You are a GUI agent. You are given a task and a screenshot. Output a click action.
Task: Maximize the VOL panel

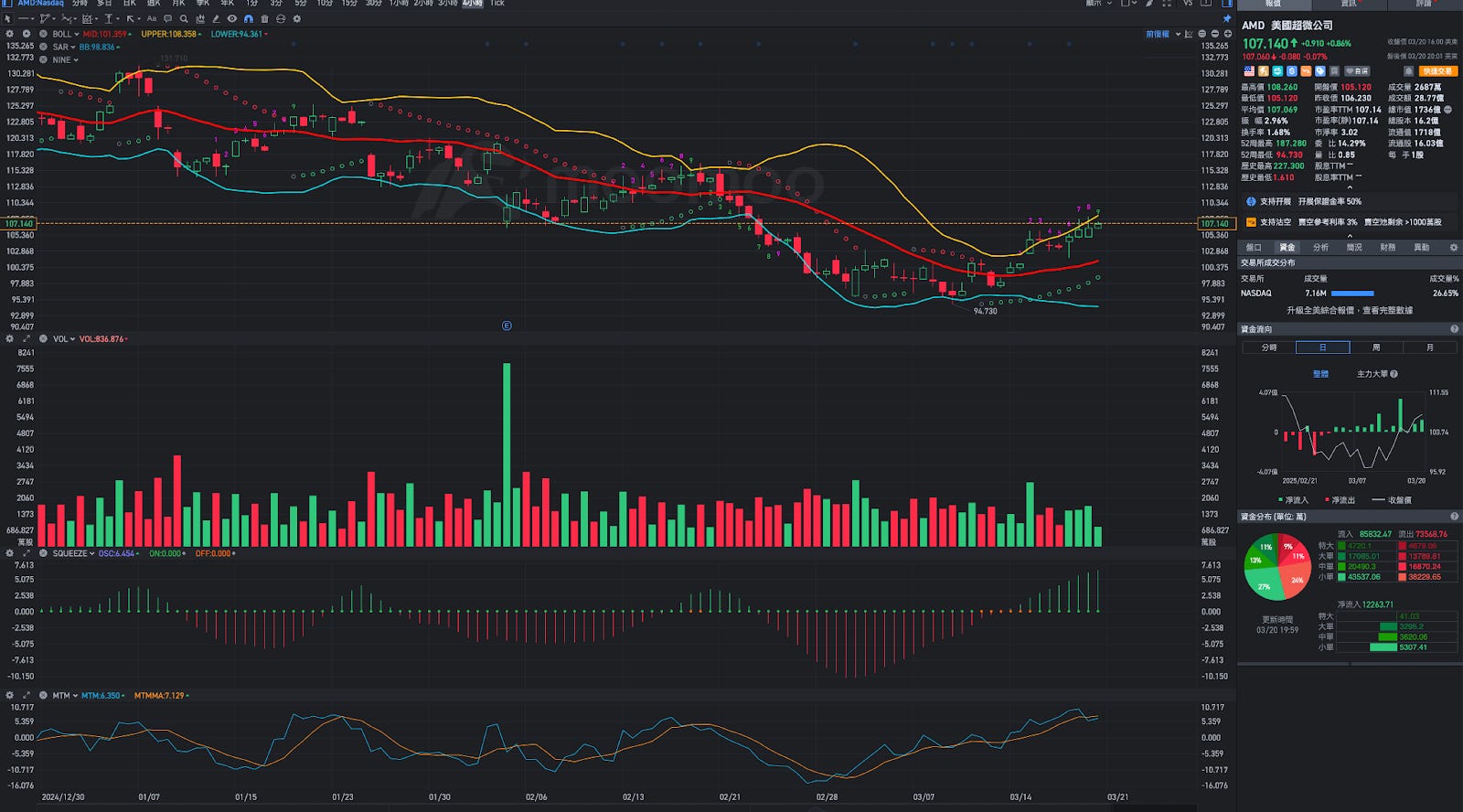pos(27,339)
